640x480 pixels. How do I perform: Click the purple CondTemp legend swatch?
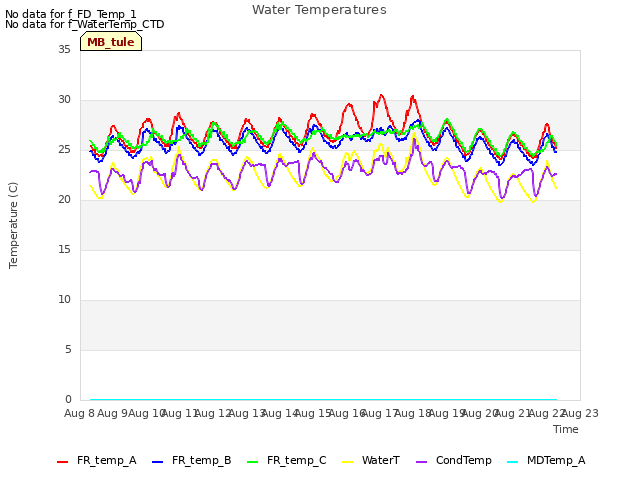[421, 462]
